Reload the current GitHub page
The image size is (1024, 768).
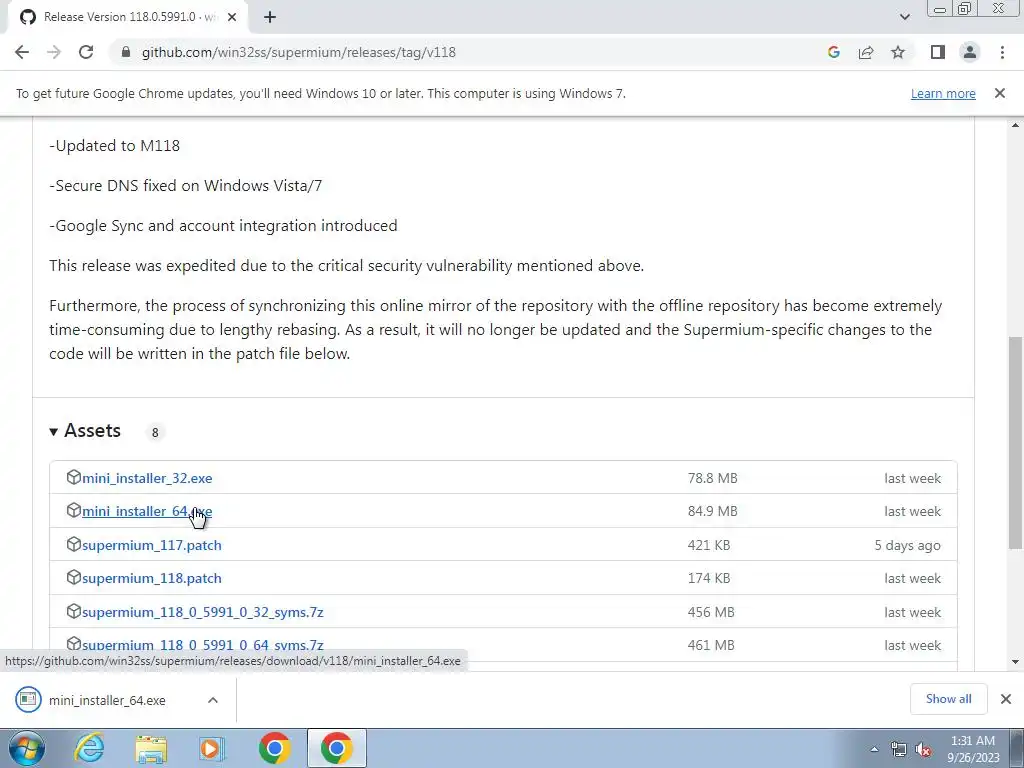tap(86, 52)
